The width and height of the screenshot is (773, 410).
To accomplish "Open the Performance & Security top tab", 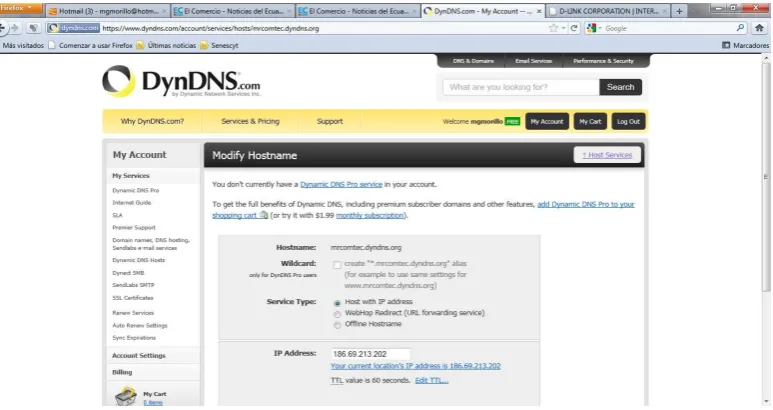I will tap(603, 61).
